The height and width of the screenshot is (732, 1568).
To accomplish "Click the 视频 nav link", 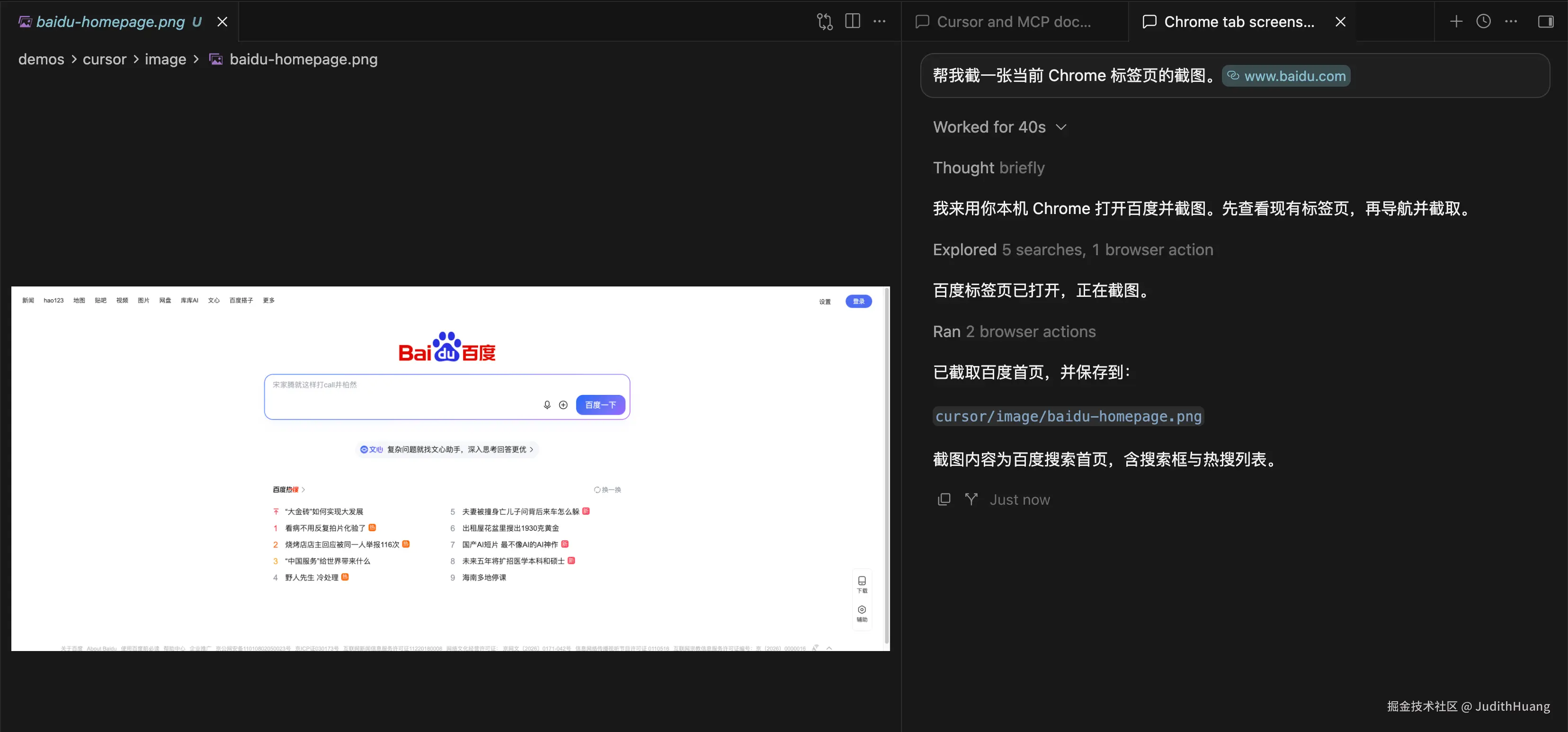I will [x=122, y=300].
